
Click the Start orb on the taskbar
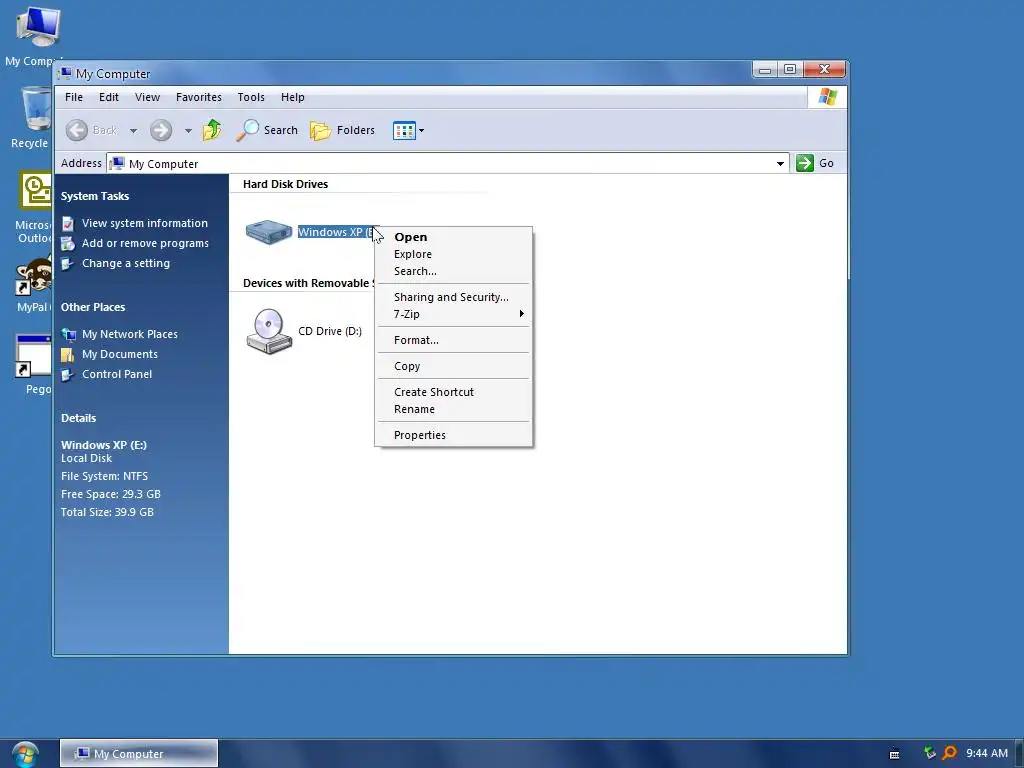[25, 754]
